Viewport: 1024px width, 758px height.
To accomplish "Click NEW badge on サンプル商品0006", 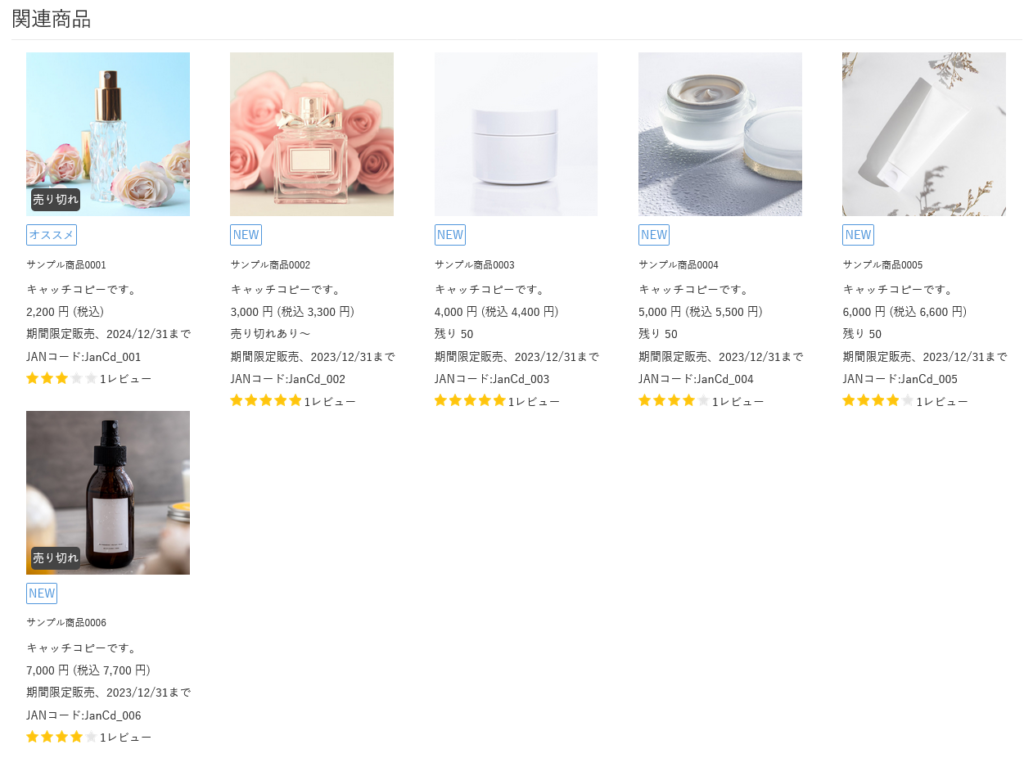I will click(41, 593).
